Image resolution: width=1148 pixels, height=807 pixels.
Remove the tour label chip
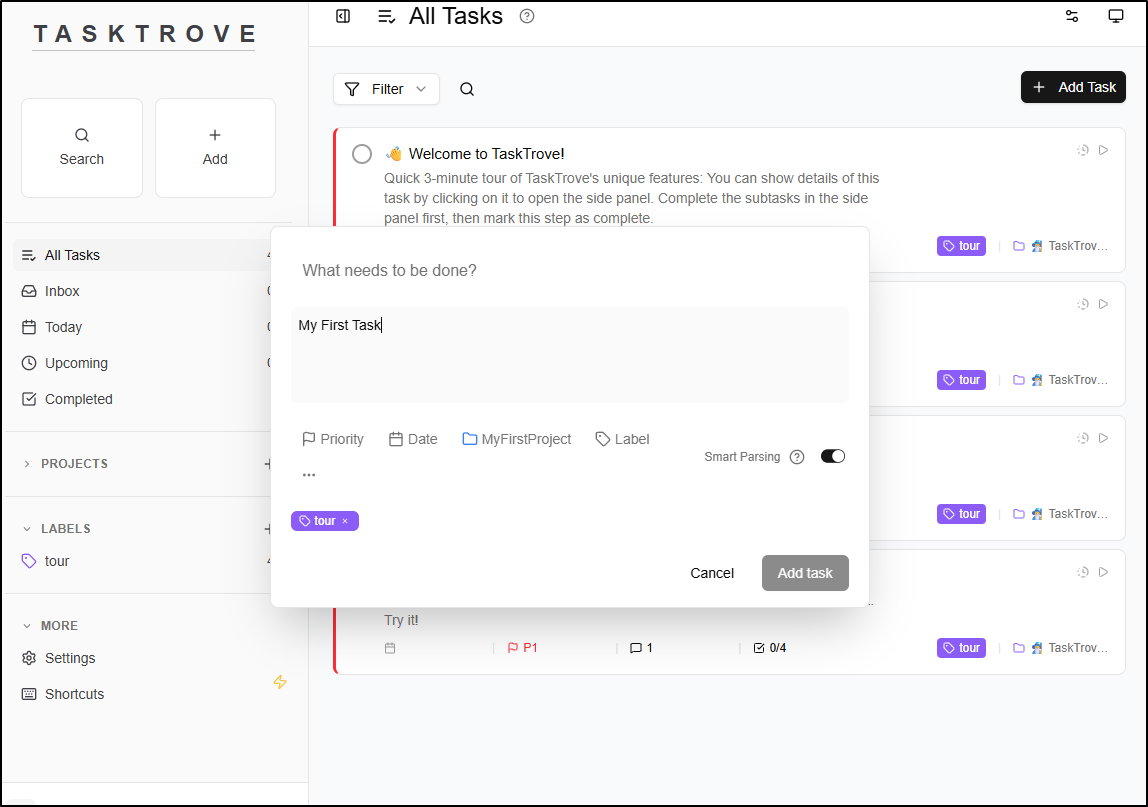coord(345,521)
